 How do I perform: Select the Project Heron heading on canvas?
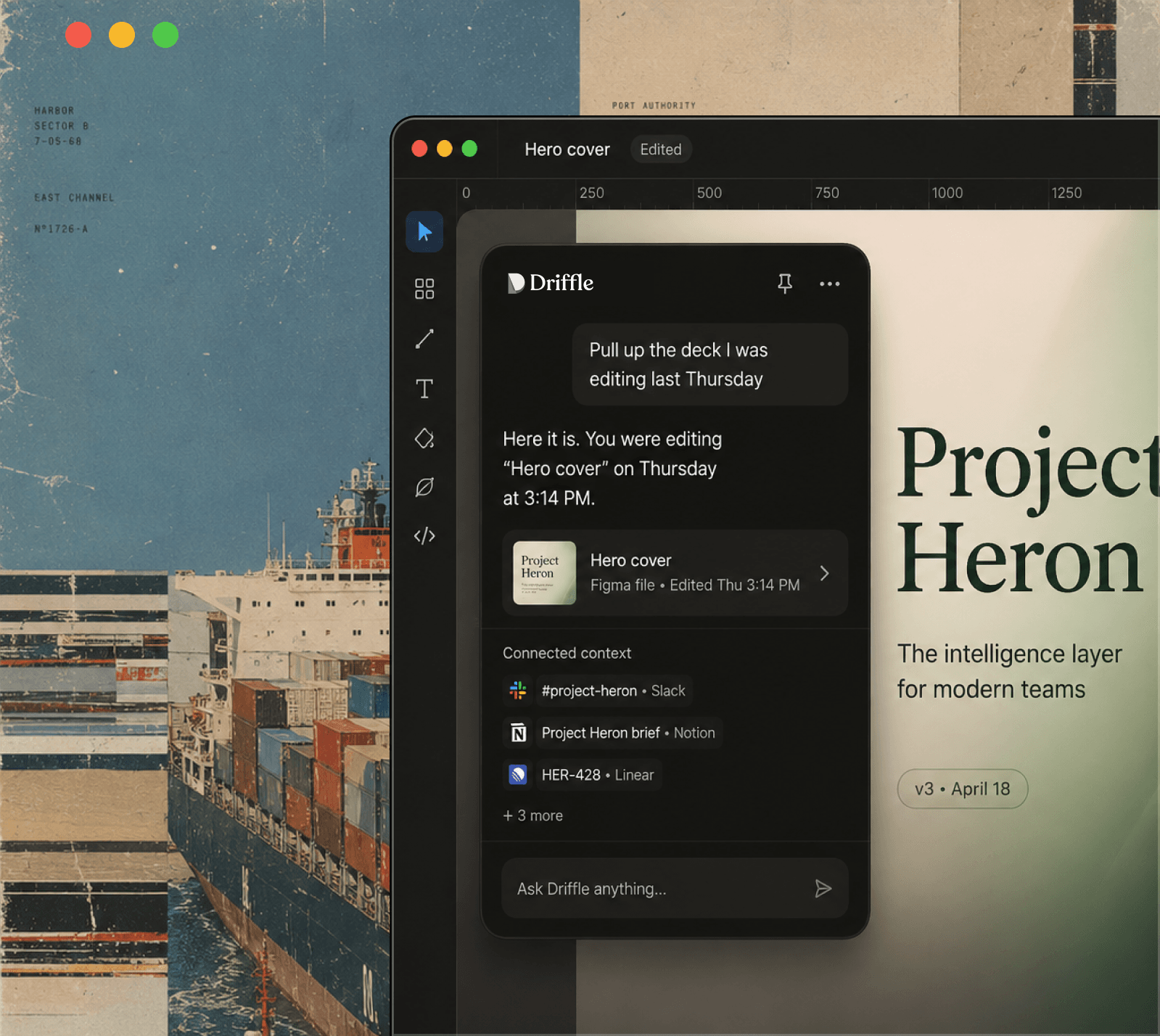[x=1028, y=510]
